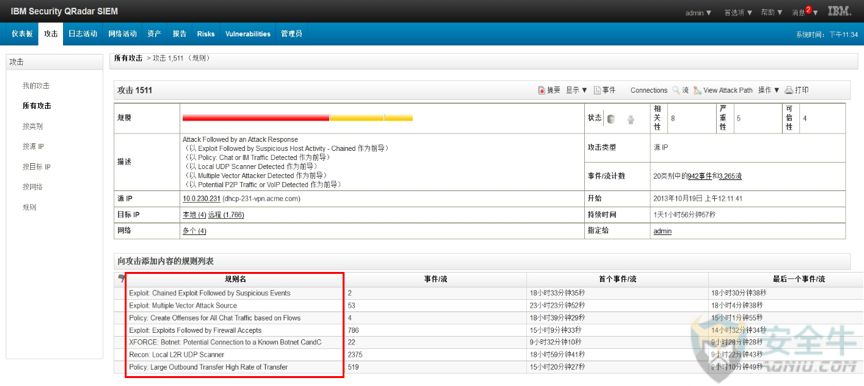Select rule XFORCE: Botnet Potential Connection row
Screen dimensions: 864x386
(225, 342)
